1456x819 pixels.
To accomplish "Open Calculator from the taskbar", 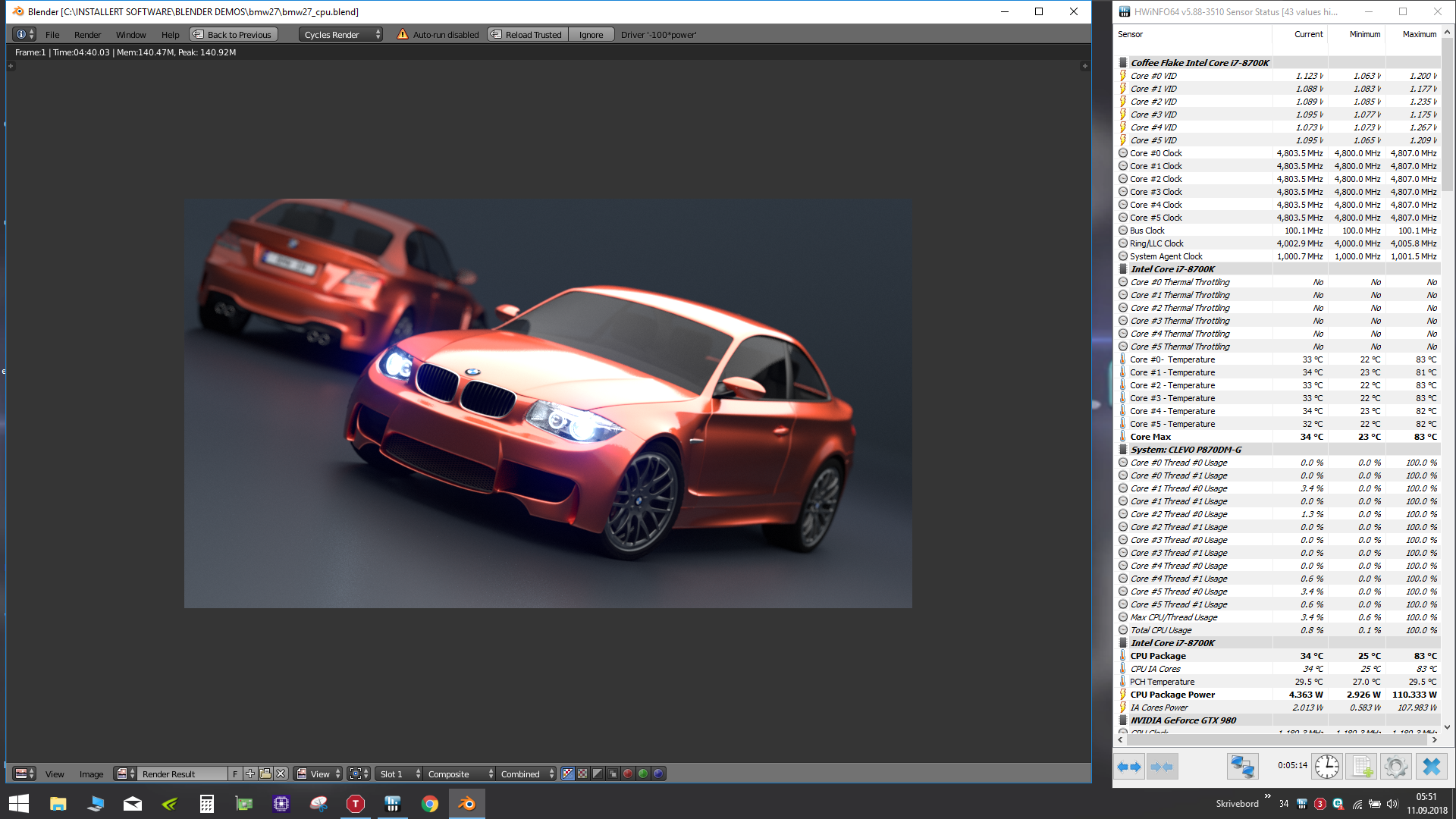I will [x=206, y=804].
